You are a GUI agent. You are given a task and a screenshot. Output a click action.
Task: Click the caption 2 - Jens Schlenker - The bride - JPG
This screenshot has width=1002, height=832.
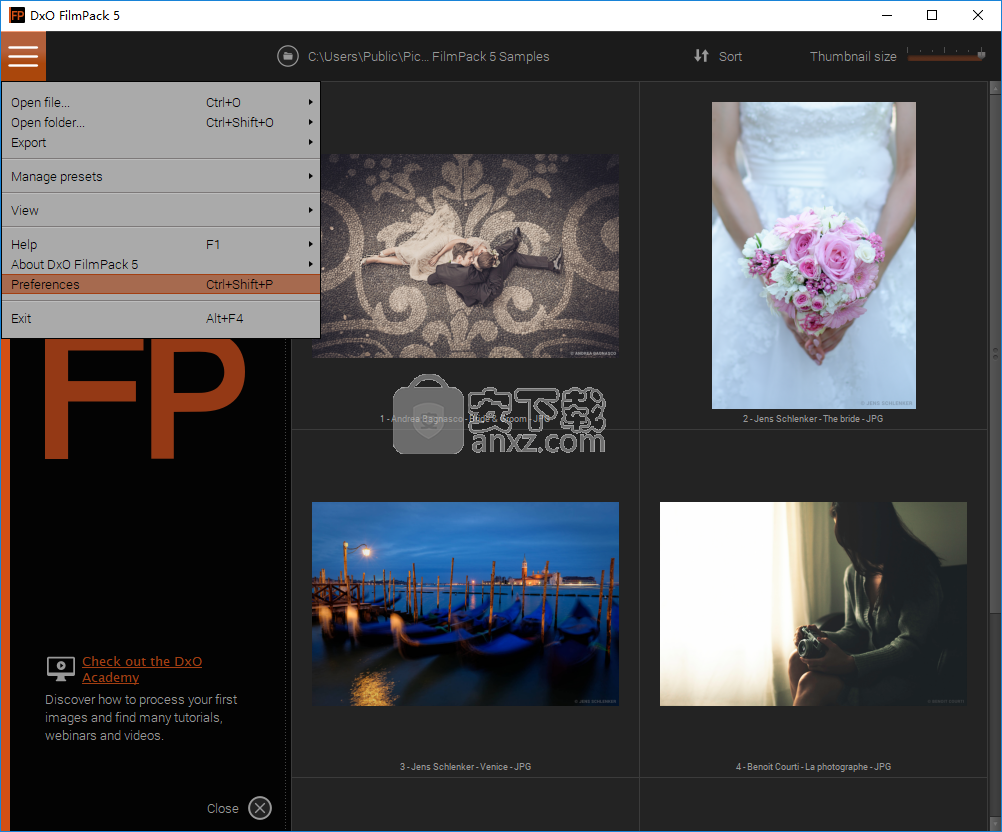813,419
